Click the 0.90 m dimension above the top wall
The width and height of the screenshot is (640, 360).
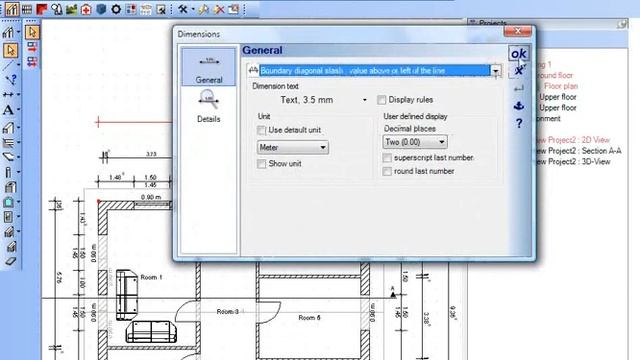pyautogui.click(x=151, y=197)
